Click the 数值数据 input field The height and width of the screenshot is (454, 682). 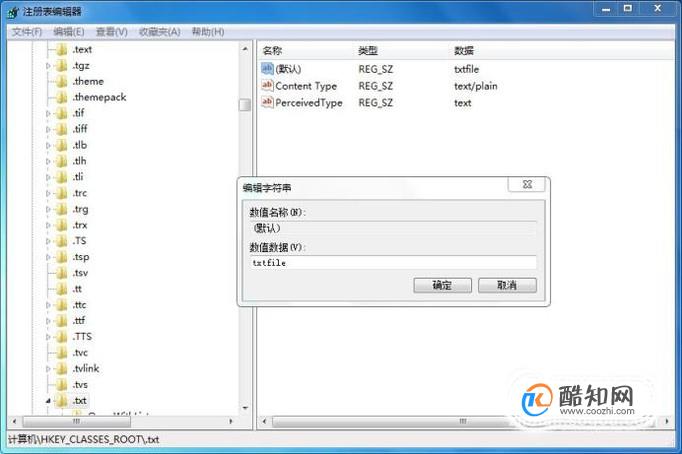pos(393,263)
